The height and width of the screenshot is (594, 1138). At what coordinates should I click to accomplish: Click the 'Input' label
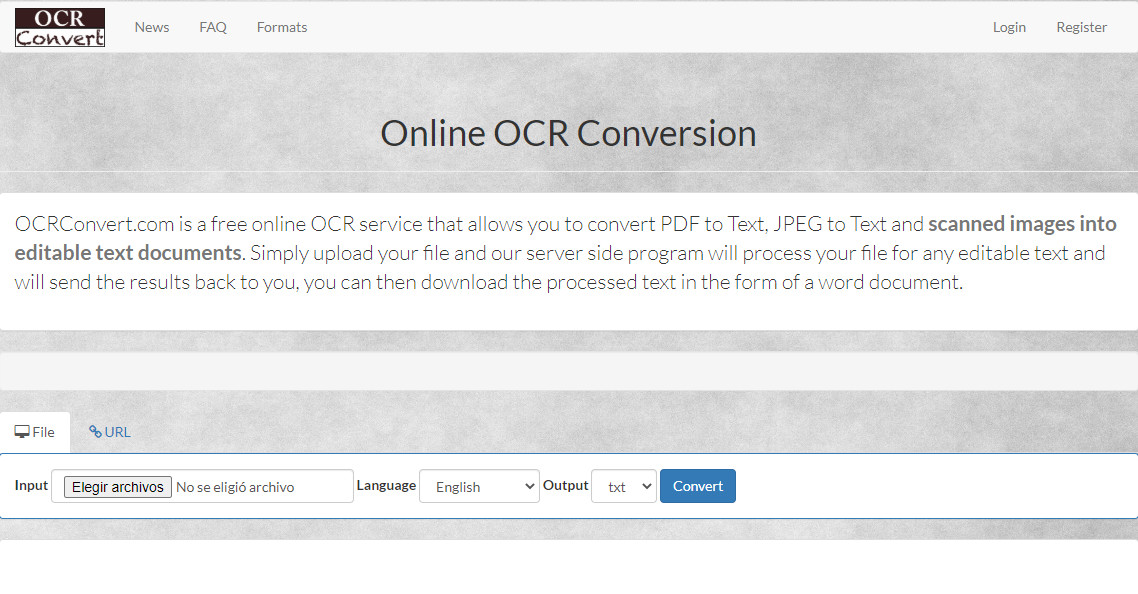pos(31,485)
